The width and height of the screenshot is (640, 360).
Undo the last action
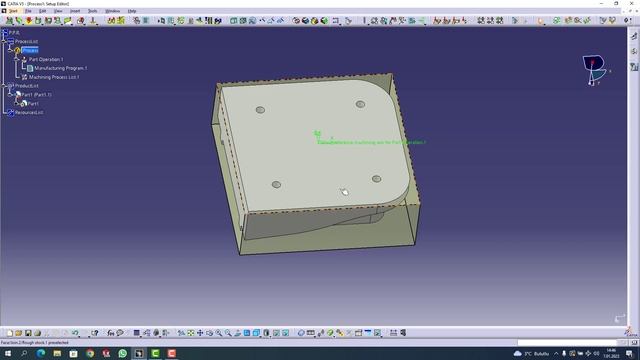tap(76, 333)
